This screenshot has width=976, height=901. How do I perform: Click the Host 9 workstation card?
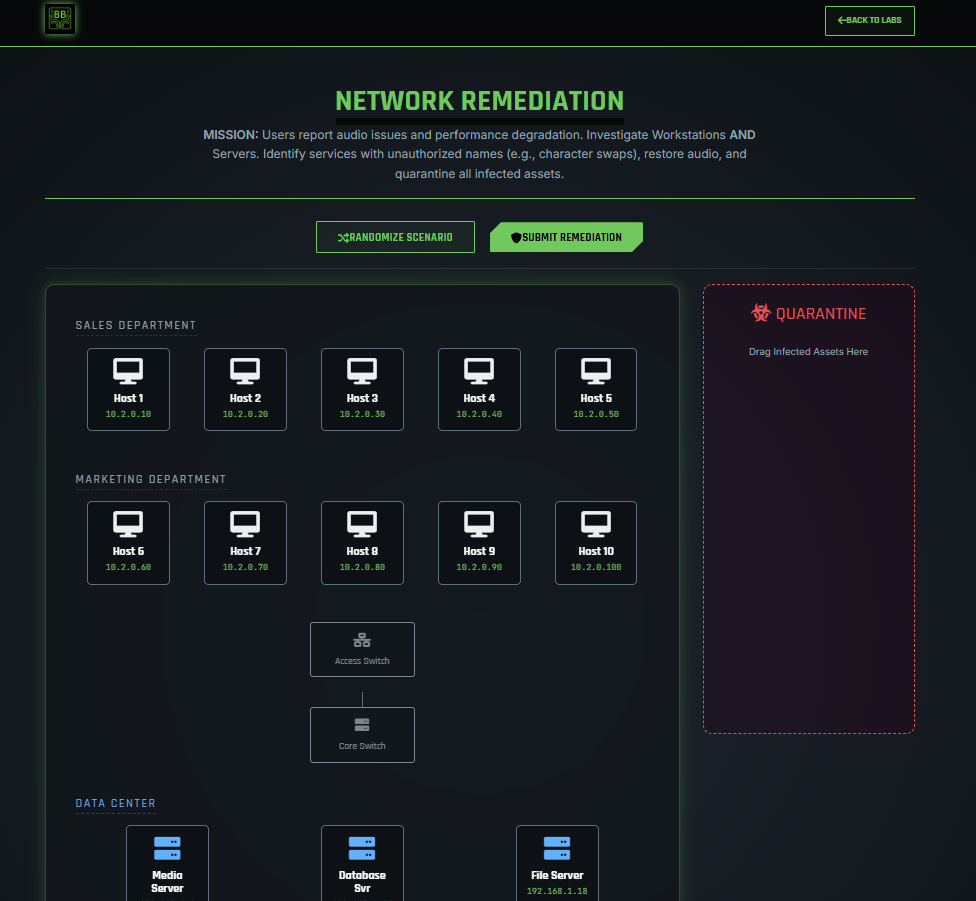pyautogui.click(x=479, y=543)
